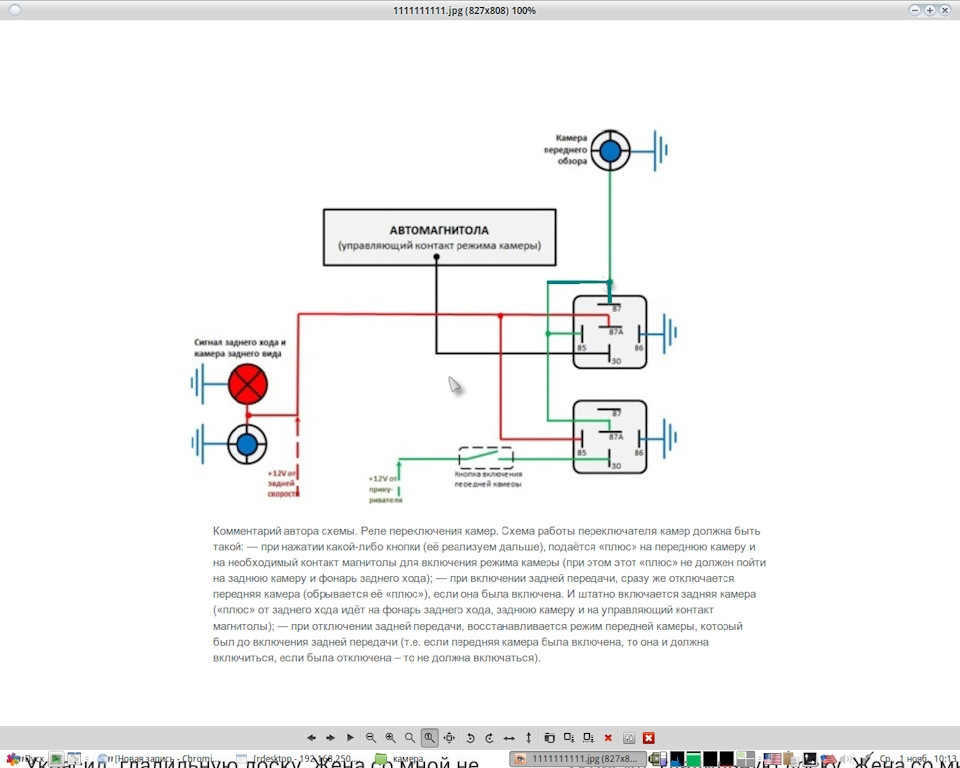
Task: Save file icon in the toolbar
Action: 569,738
